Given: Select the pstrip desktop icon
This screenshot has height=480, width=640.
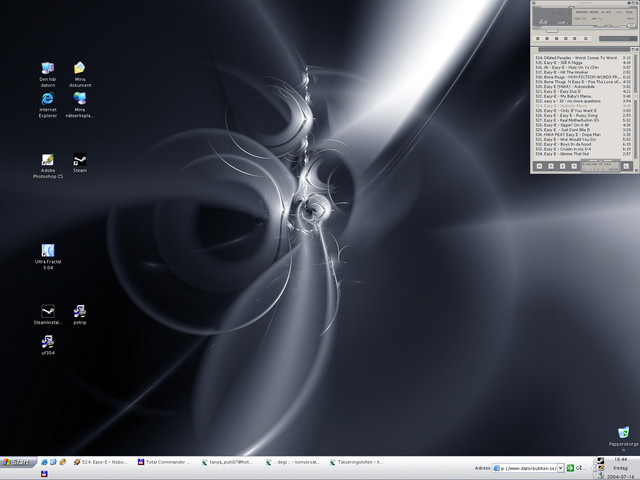Looking at the screenshot, I should (x=80, y=311).
